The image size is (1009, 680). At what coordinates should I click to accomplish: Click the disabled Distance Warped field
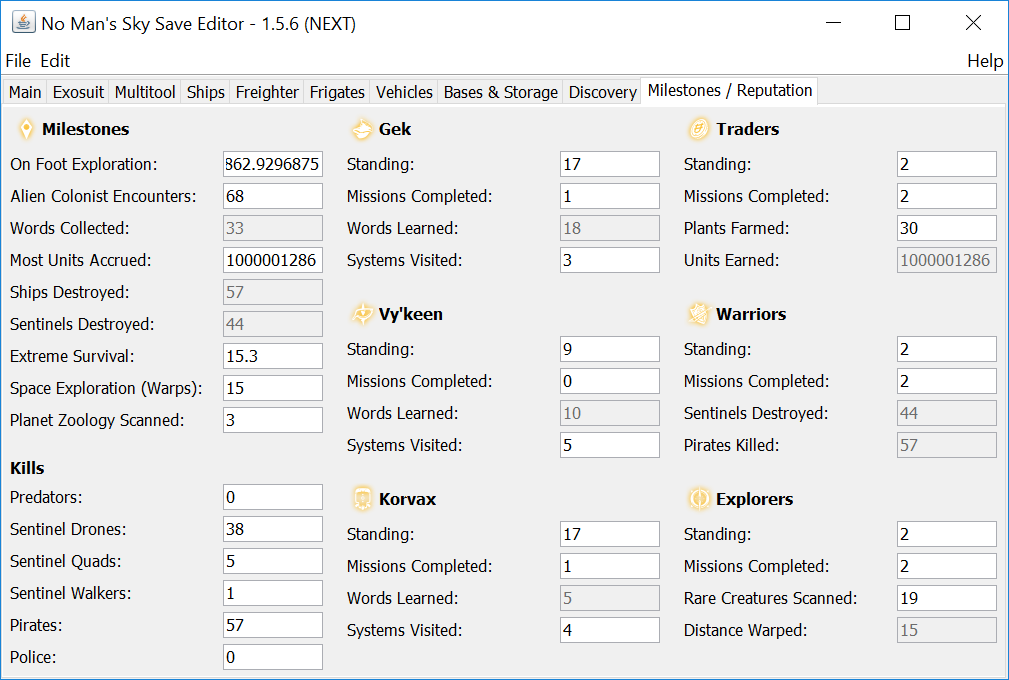click(947, 630)
